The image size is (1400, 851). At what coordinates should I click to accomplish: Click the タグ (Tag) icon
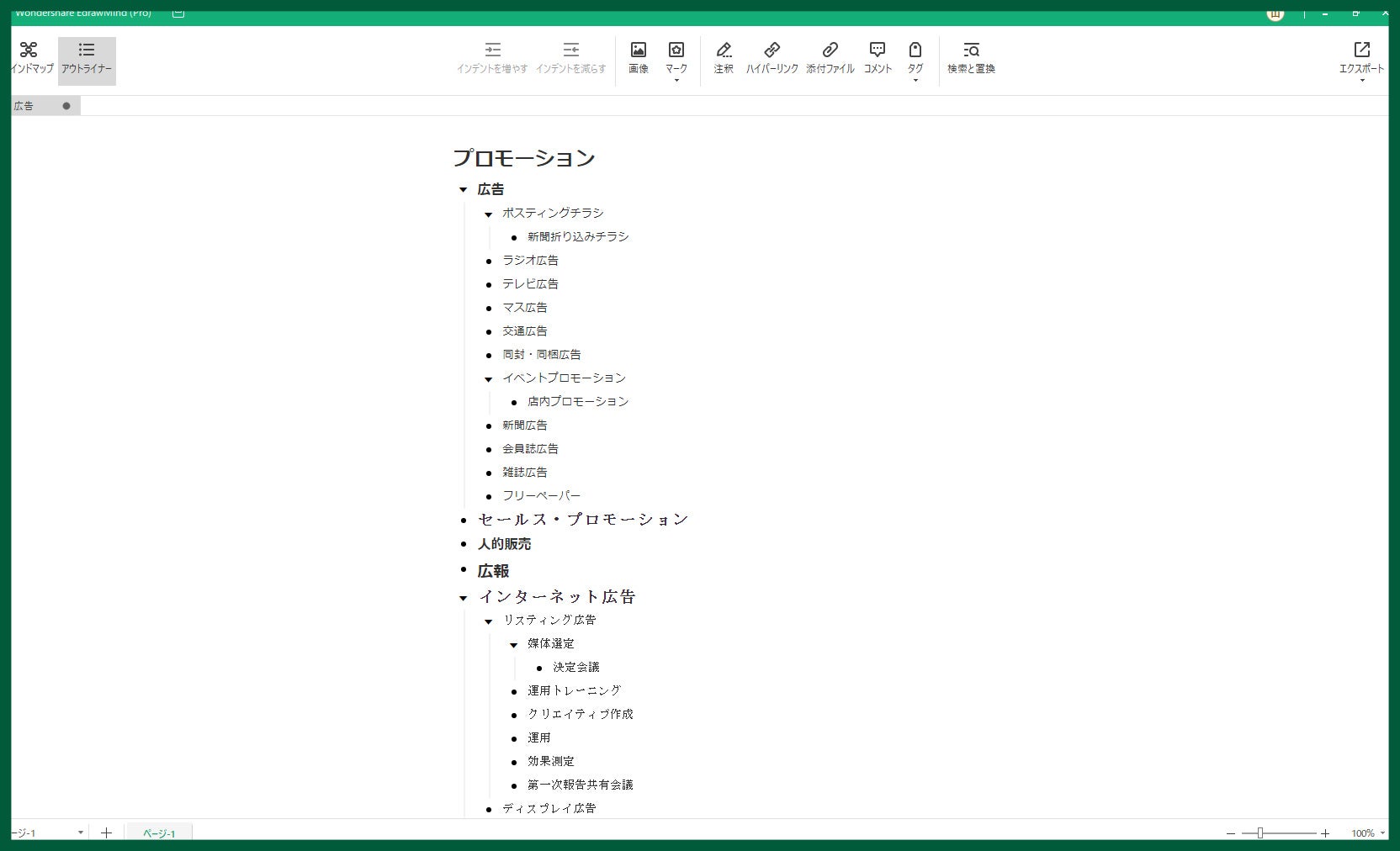[x=914, y=50]
